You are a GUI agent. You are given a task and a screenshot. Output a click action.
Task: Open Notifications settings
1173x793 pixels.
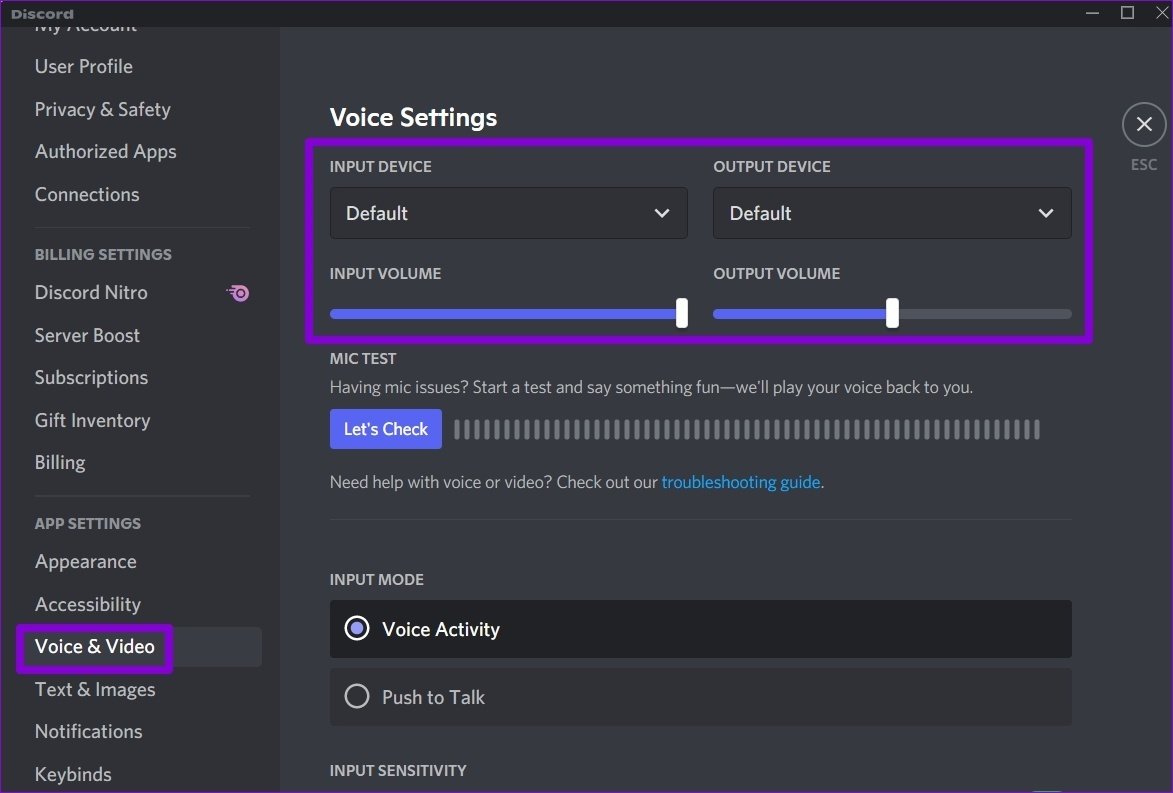click(88, 732)
